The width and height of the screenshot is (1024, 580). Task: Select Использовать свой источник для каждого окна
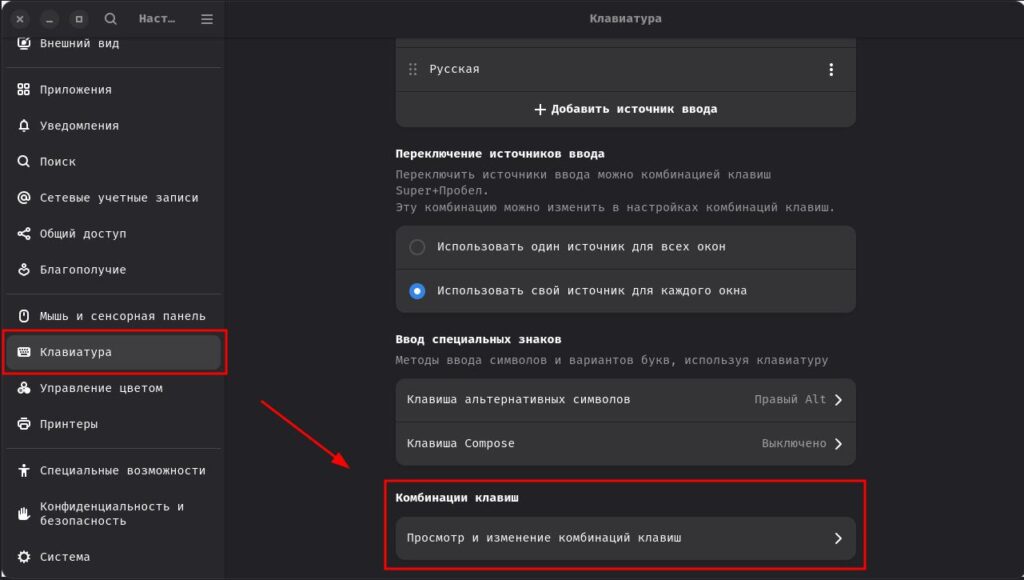click(625, 291)
